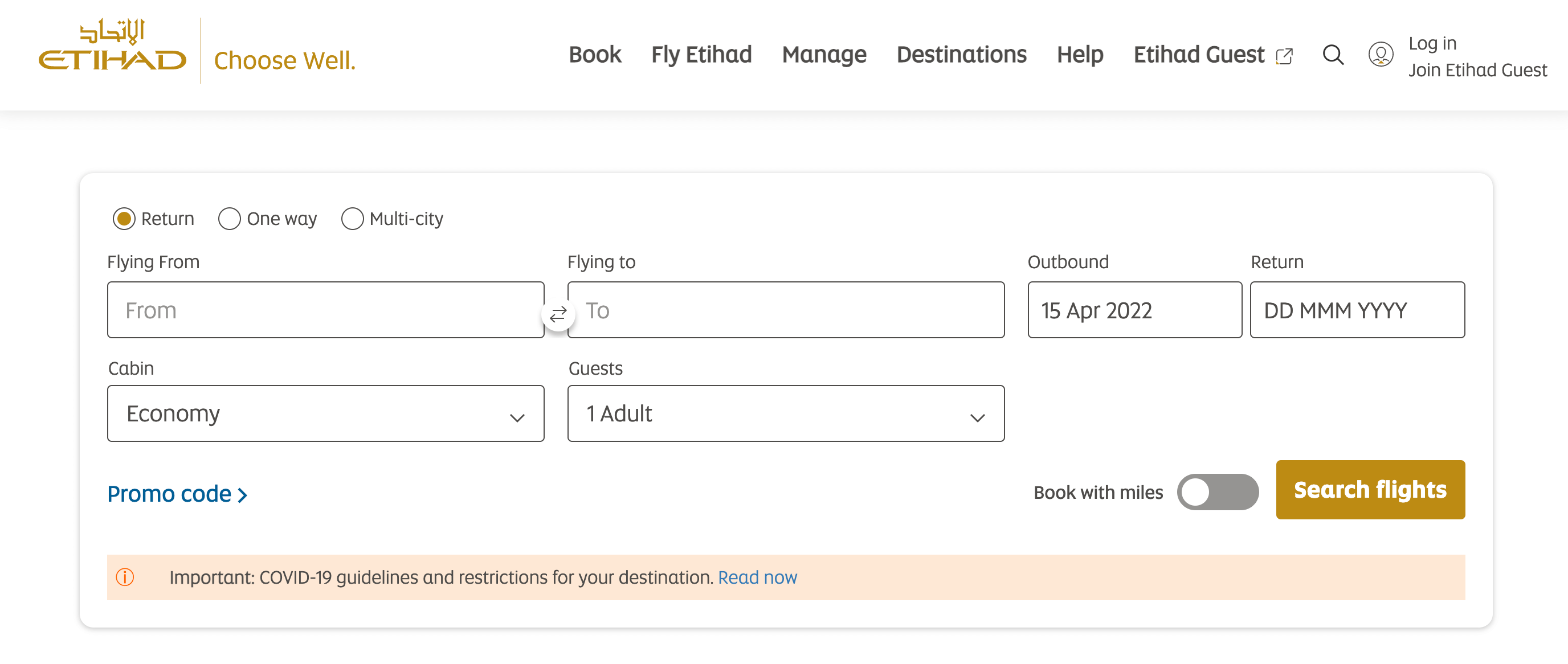1568x664 pixels.
Task: Open the Read now COVID link
Action: pyautogui.click(x=757, y=577)
